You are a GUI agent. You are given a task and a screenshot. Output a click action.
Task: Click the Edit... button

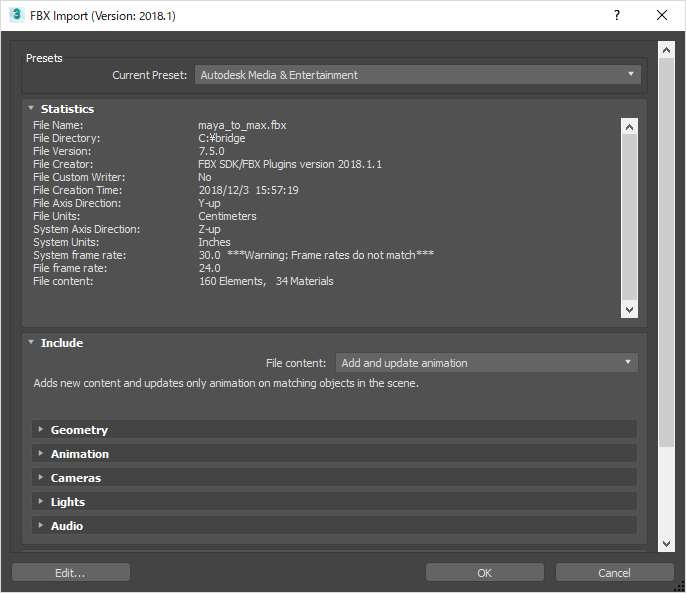(71, 573)
